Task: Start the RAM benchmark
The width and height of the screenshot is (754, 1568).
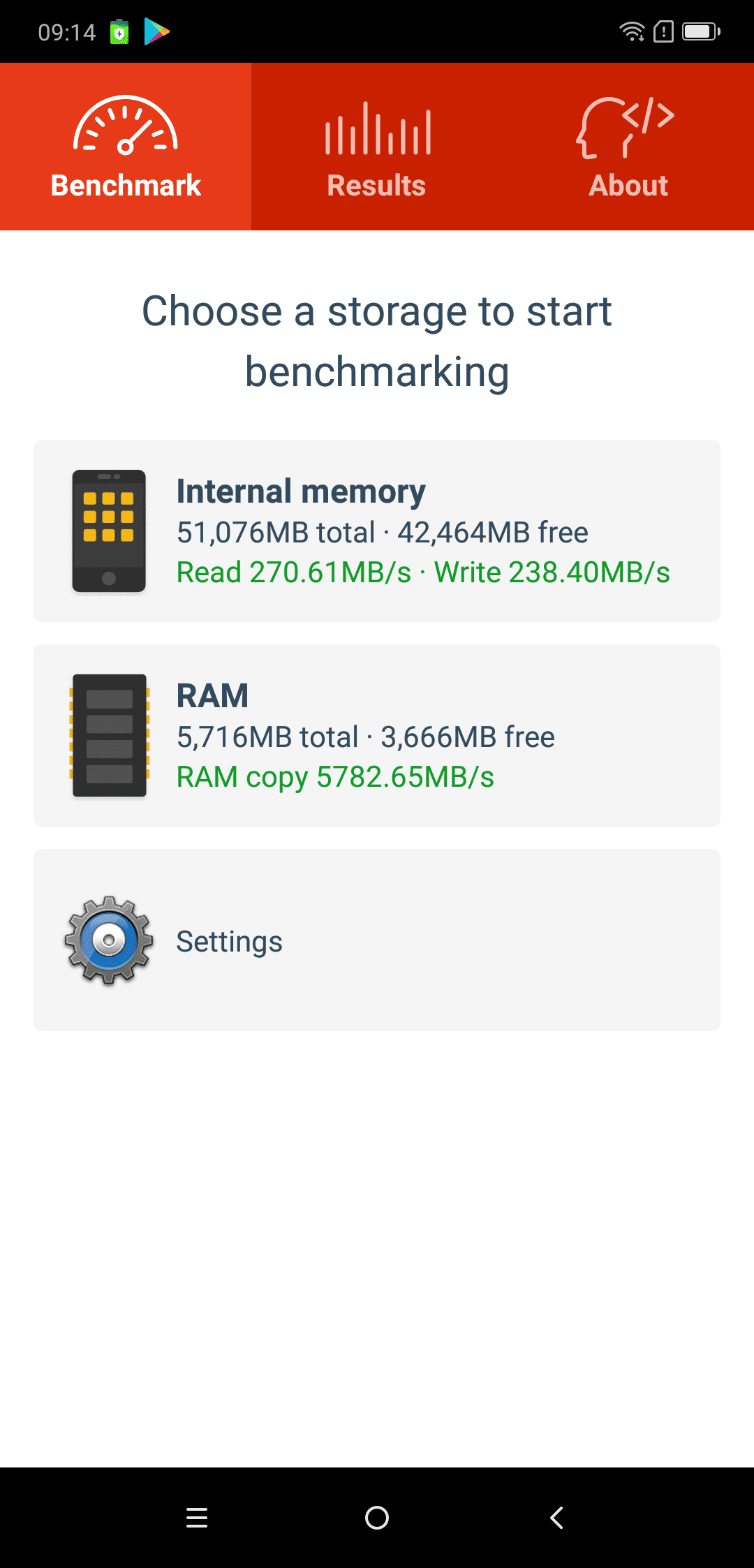Action: point(377,735)
